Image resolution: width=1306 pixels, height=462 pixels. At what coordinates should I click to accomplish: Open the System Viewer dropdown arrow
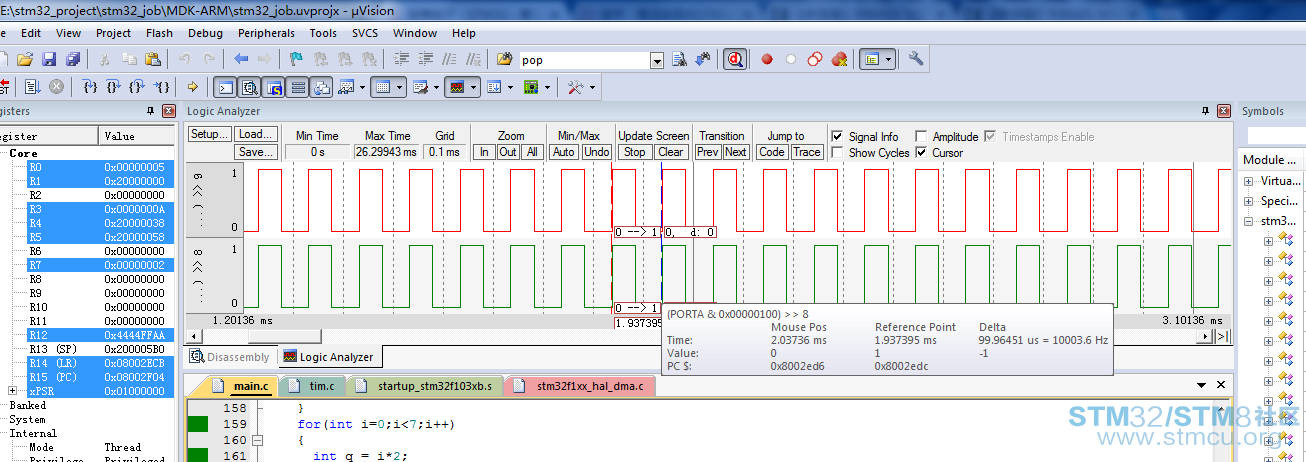coord(549,87)
